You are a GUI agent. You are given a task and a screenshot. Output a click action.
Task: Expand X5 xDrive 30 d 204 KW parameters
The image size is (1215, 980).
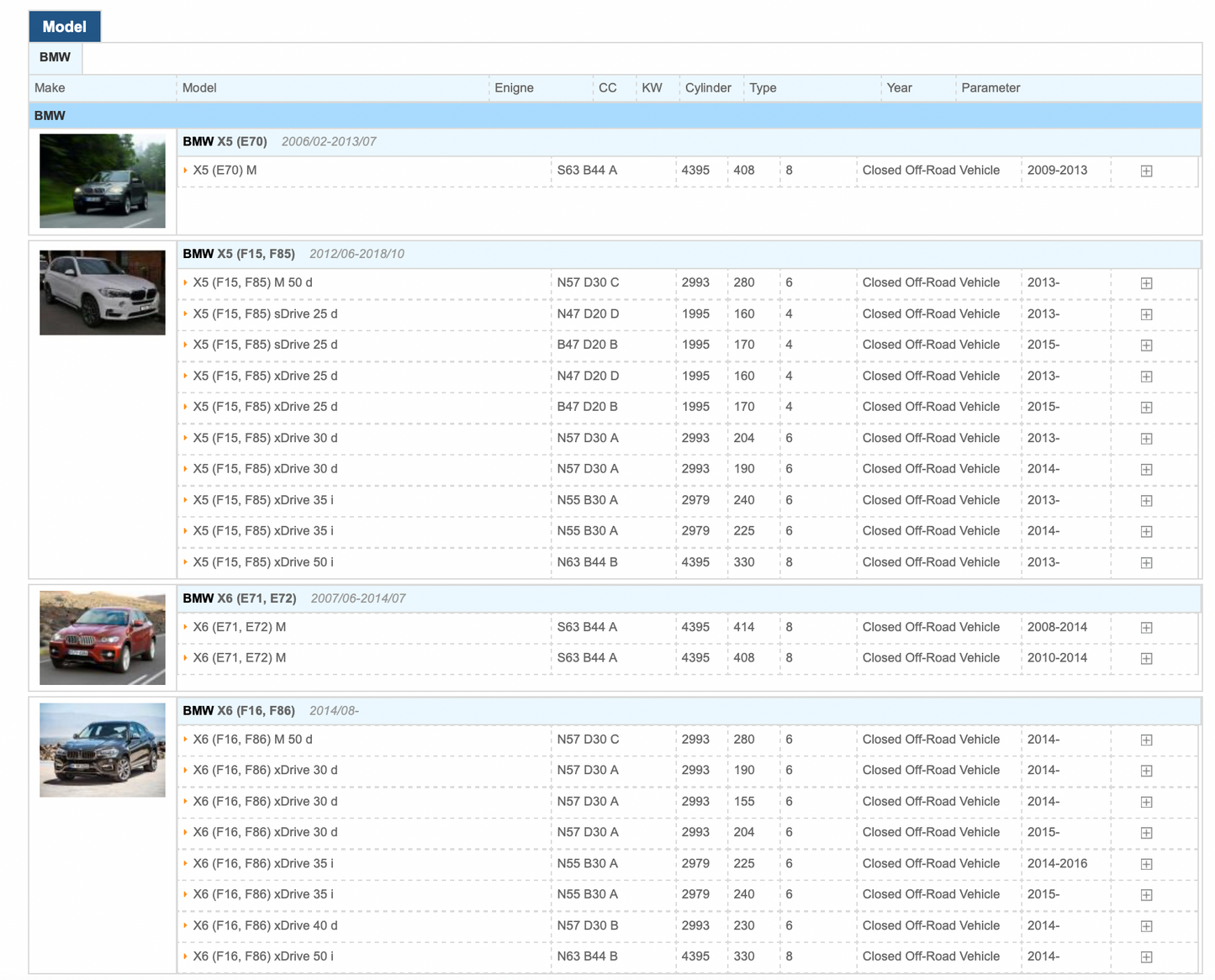click(x=1146, y=439)
